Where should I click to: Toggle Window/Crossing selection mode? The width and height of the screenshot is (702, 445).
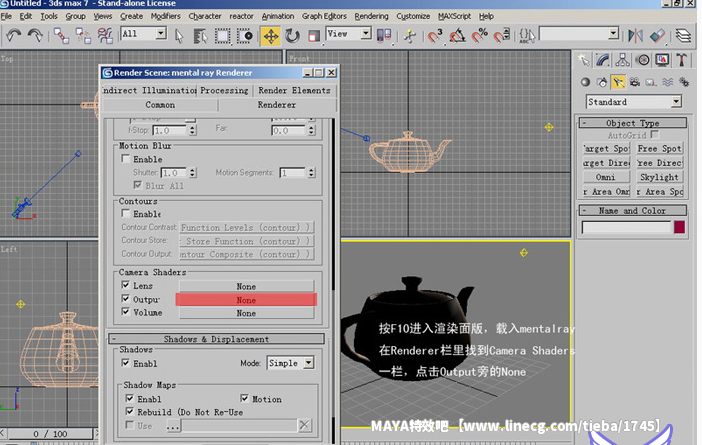click(x=244, y=36)
